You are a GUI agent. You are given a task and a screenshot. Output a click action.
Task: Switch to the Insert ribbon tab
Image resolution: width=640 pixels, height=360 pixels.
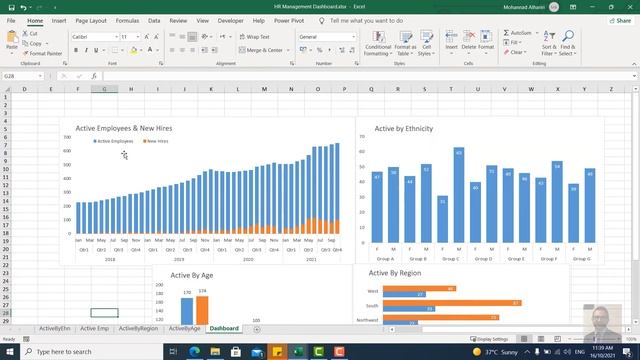[x=59, y=20]
